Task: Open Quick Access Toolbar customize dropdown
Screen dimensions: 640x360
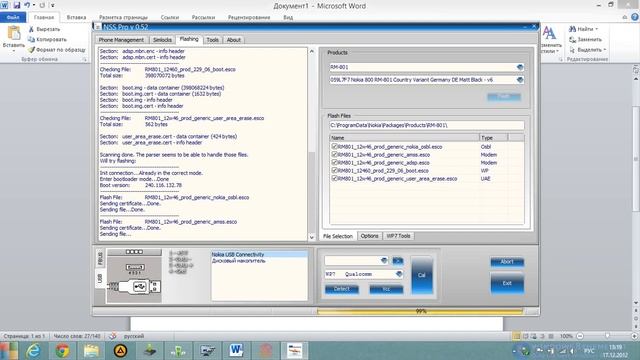Action: (53, 5)
